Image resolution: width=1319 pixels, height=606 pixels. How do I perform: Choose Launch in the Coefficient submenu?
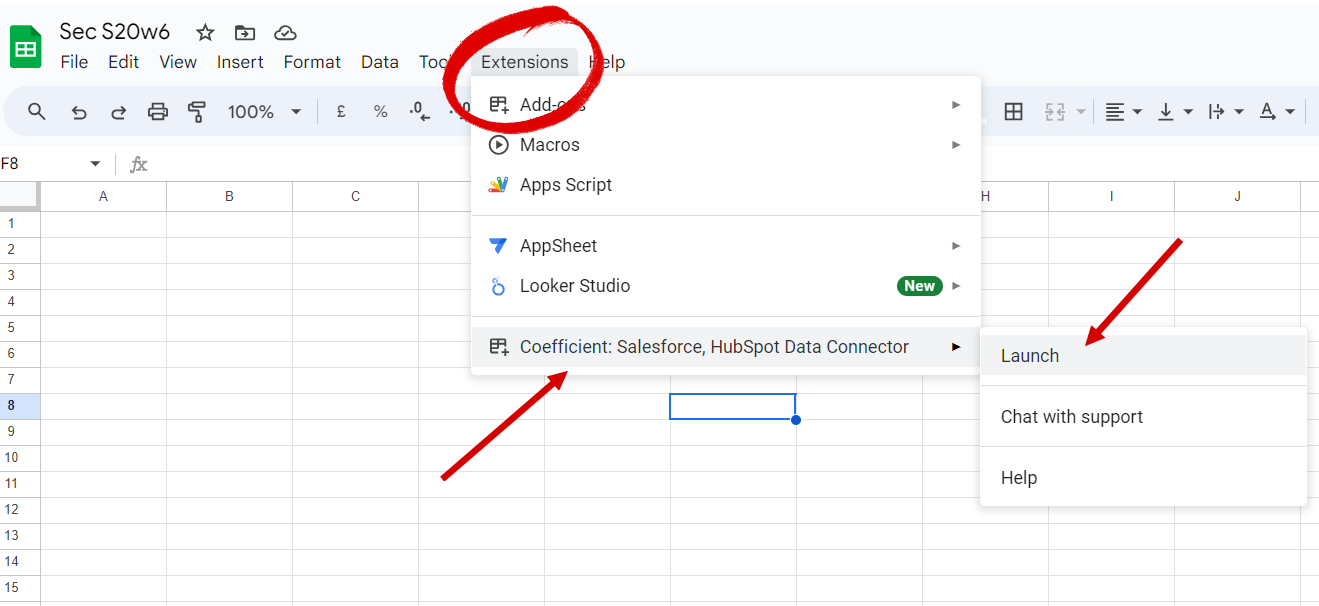click(1030, 356)
